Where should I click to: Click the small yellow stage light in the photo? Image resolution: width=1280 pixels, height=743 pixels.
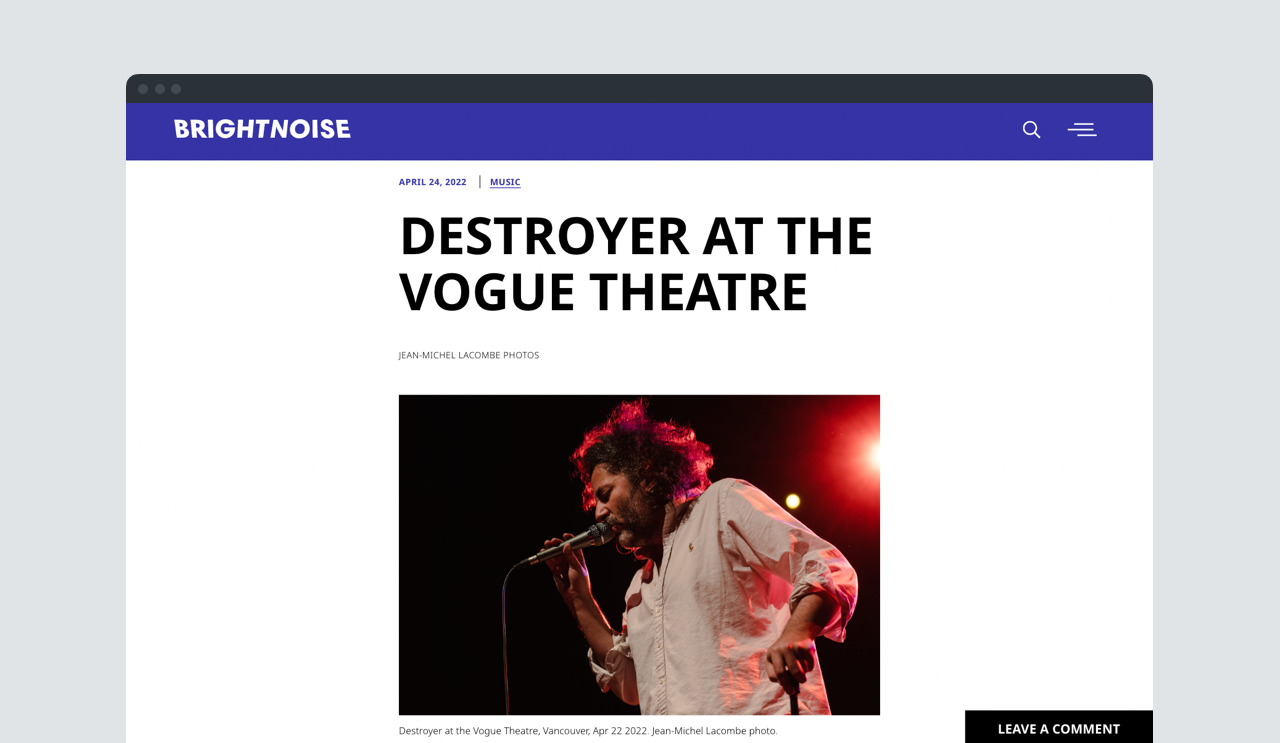pyautogui.click(x=793, y=501)
